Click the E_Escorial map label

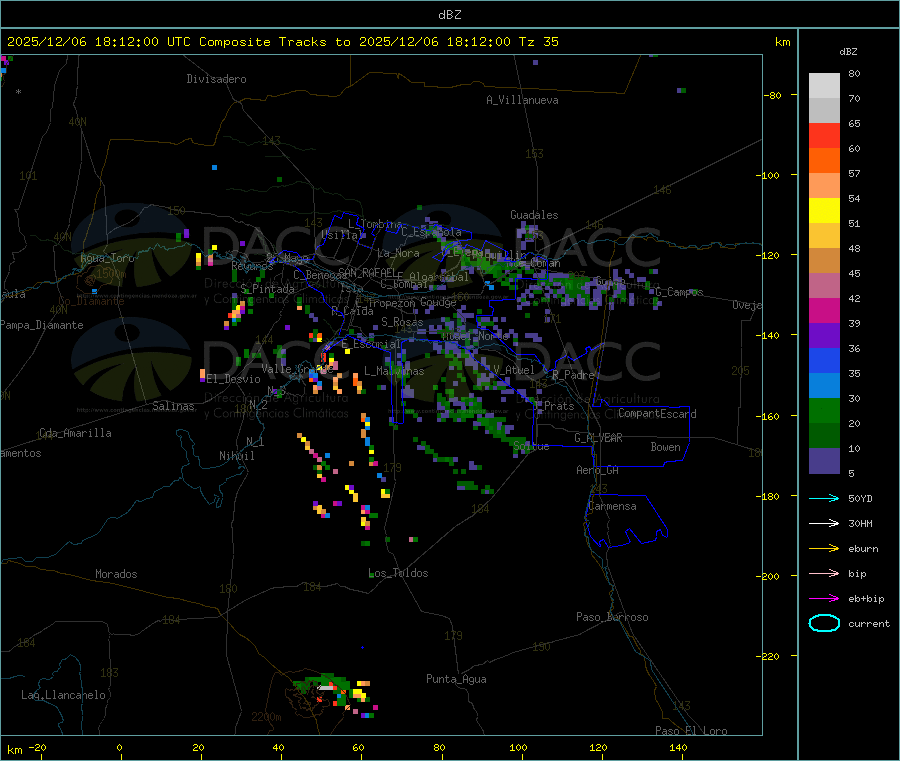click(x=371, y=344)
